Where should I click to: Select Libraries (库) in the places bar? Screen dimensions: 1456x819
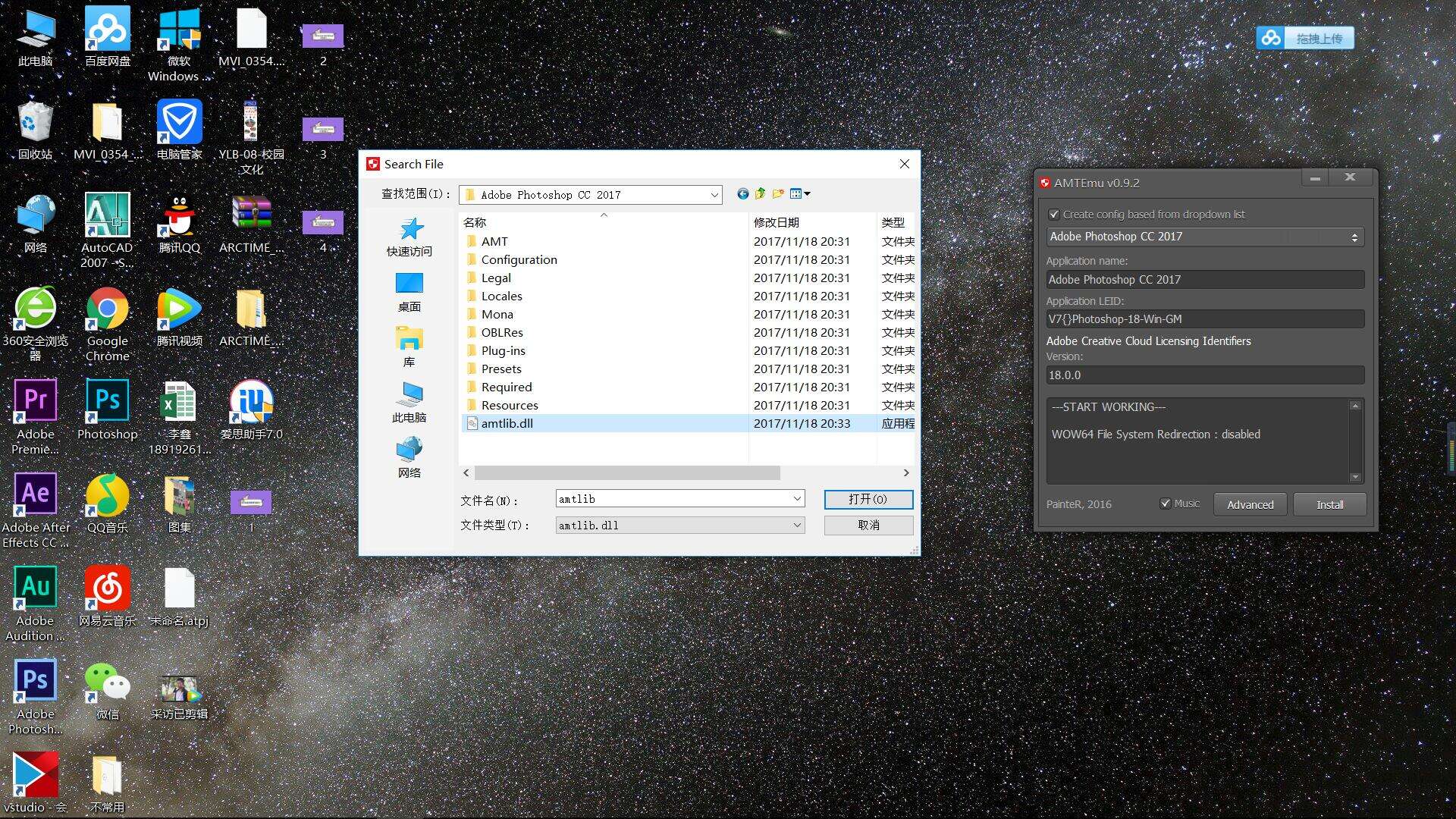409,348
